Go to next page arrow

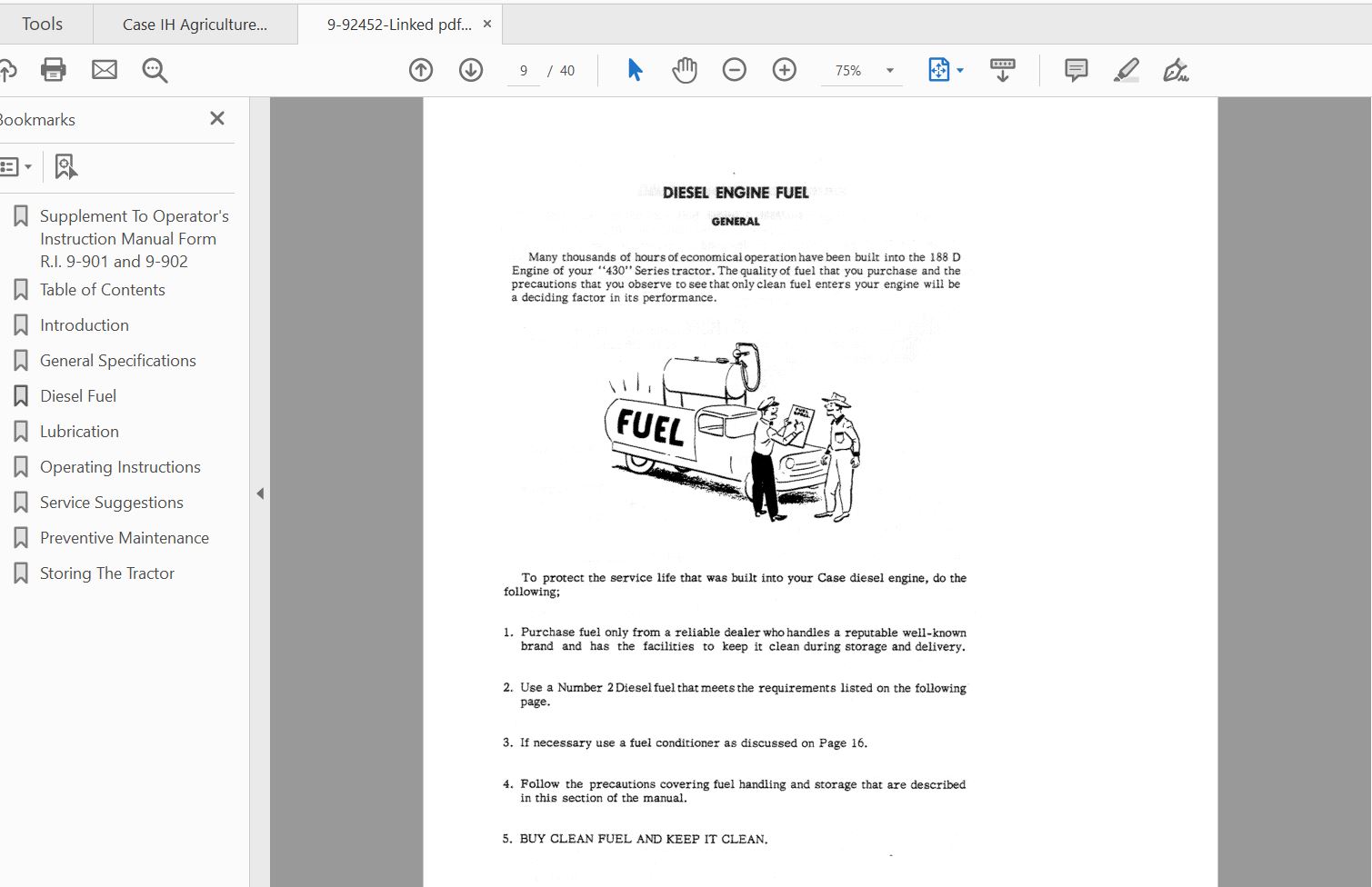point(471,70)
